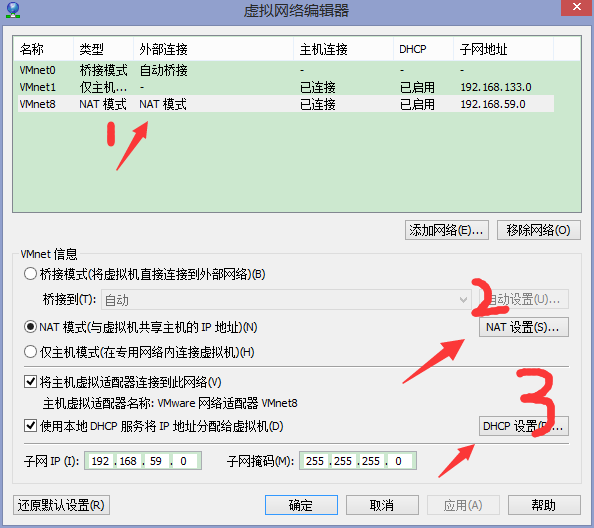Sort by the 类型 column header

pos(103,49)
